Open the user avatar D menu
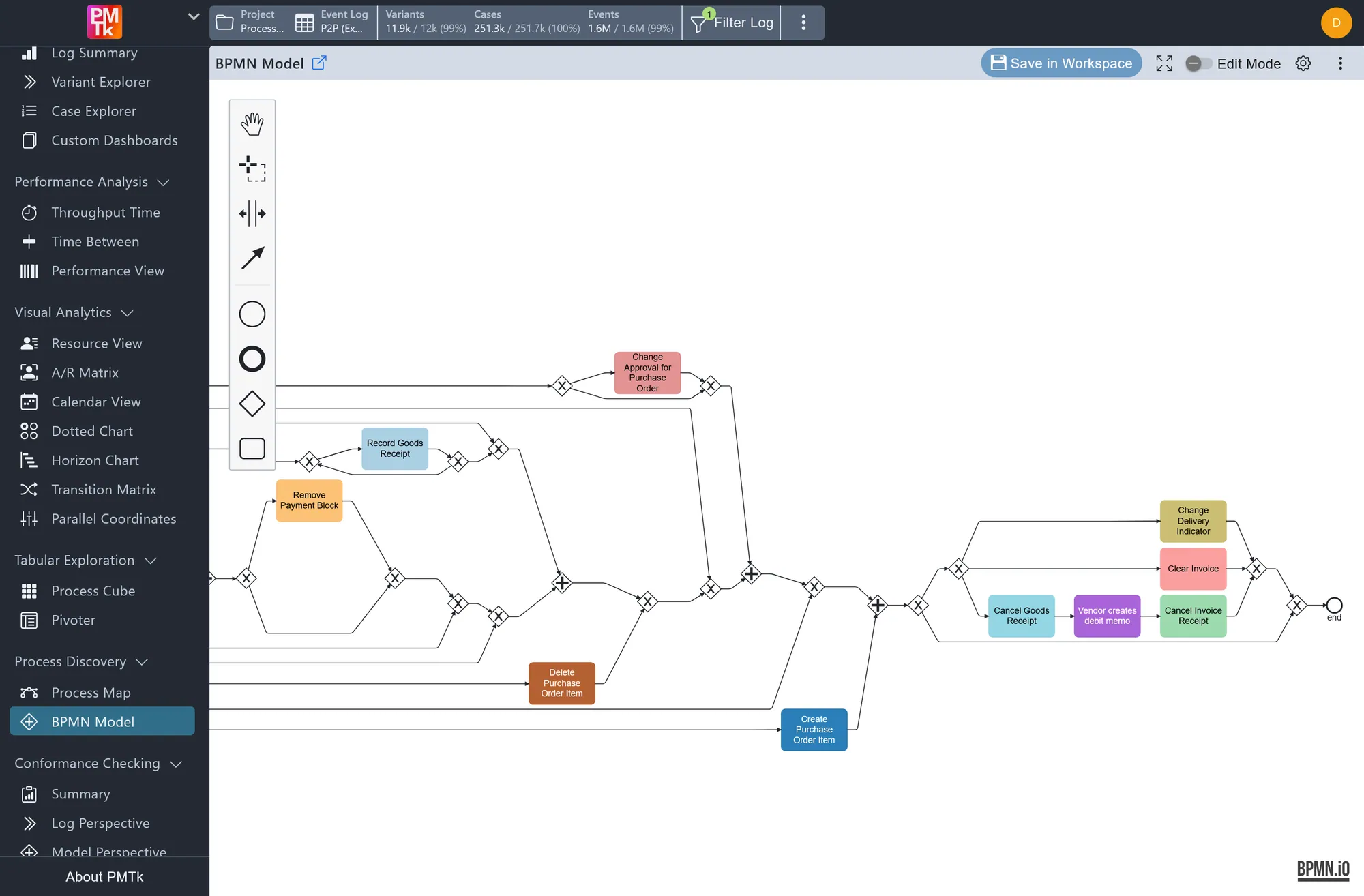This screenshot has width=1364, height=896. click(x=1336, y=23)
